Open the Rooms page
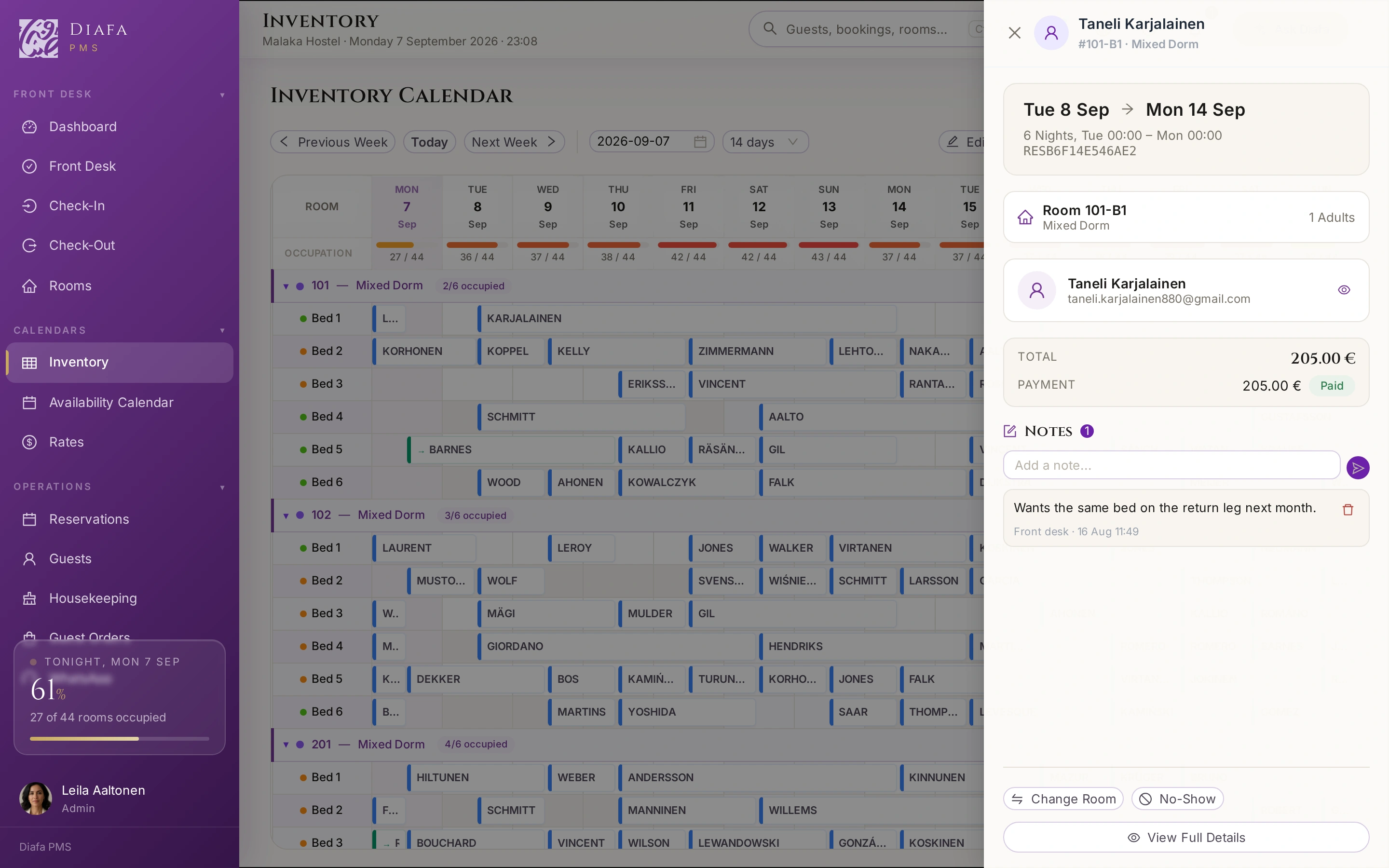 pyautogui.click(x=120, y=286)
